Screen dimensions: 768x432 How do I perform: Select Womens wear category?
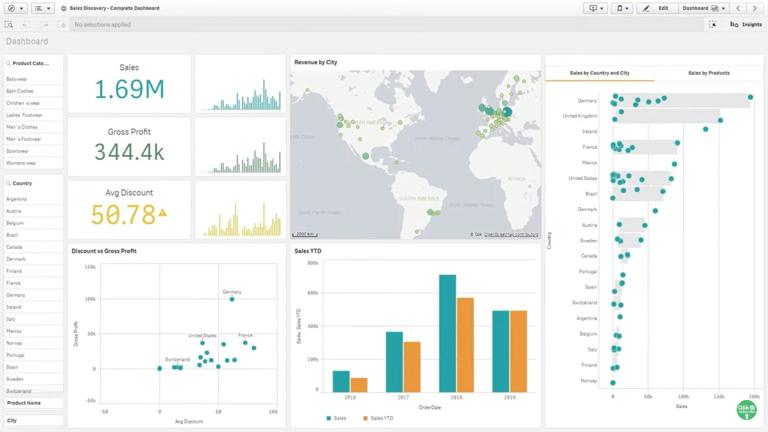[33, 163]
